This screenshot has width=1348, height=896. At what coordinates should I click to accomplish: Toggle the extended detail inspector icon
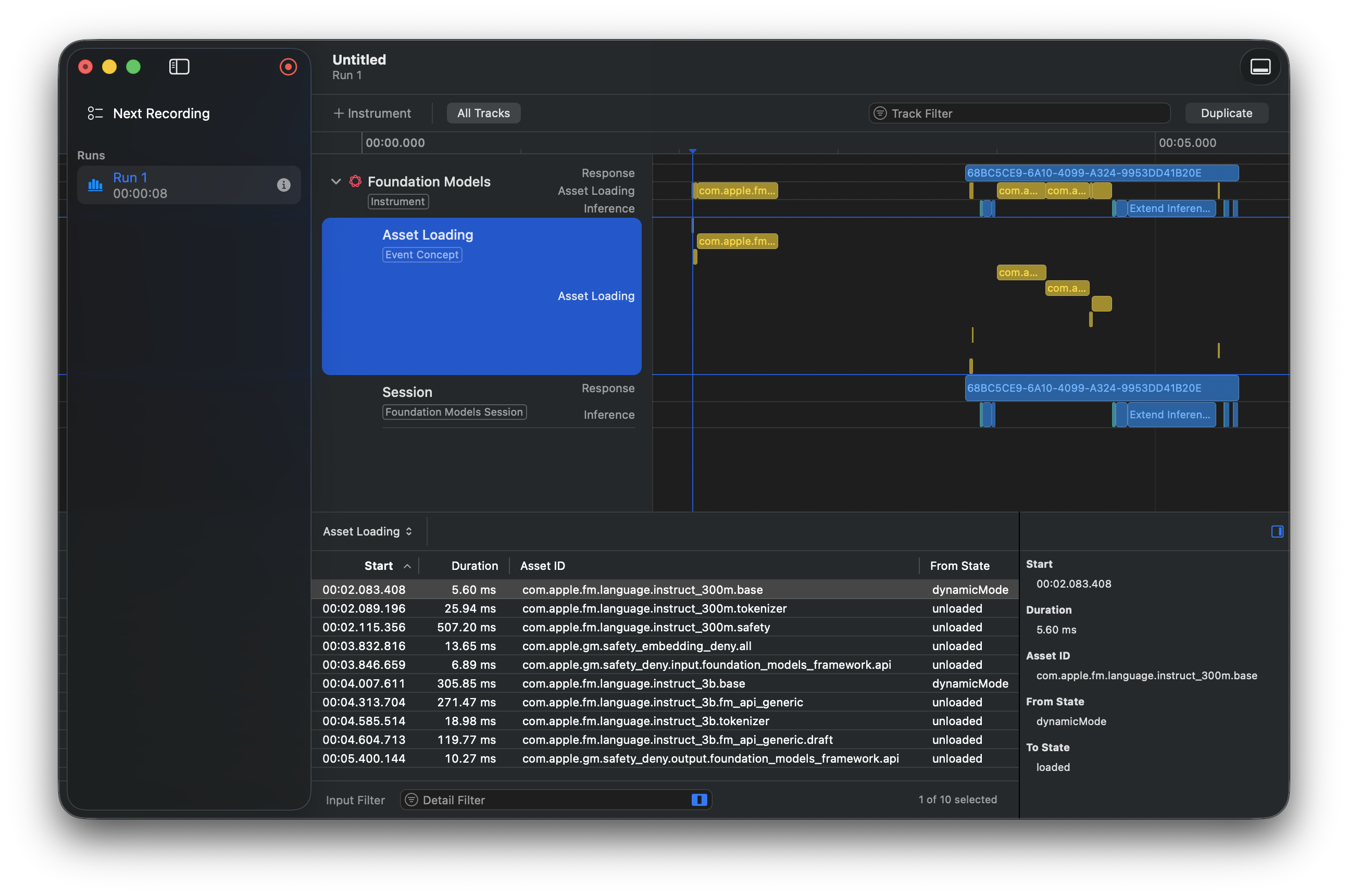[1277, 531]
